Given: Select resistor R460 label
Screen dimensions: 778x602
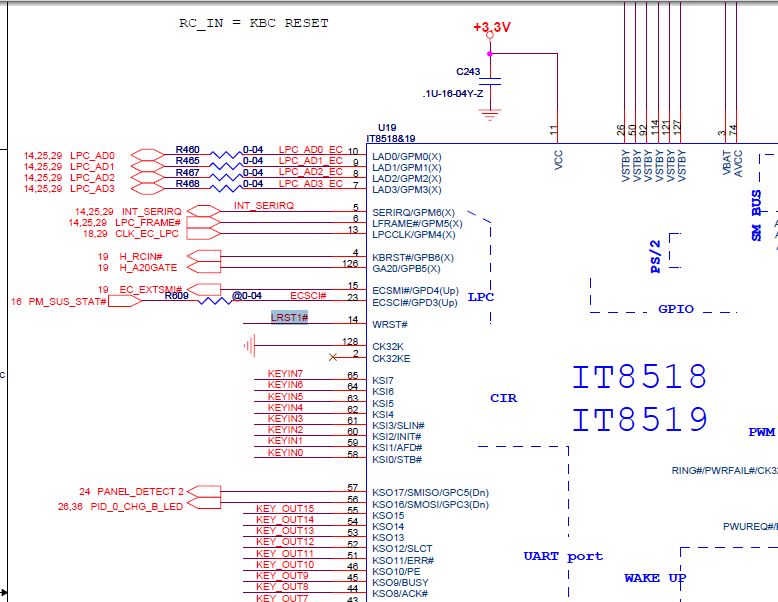Looking at the screenshot, I should 188,149.
